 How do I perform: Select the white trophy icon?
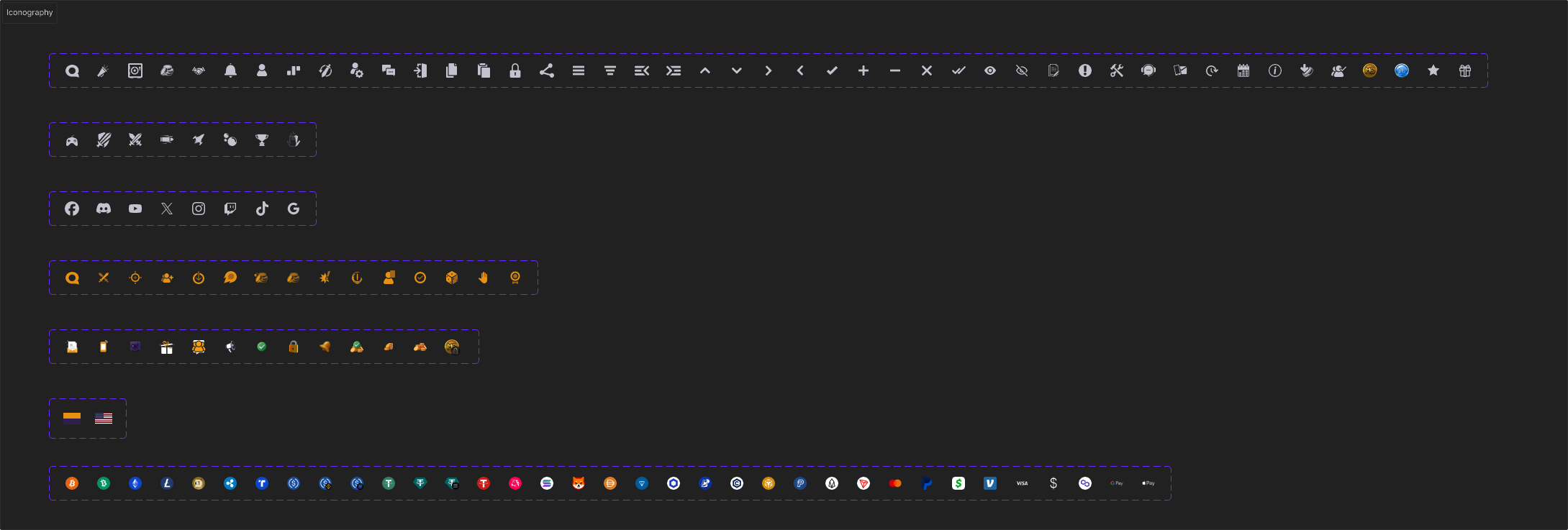[262, 140]
